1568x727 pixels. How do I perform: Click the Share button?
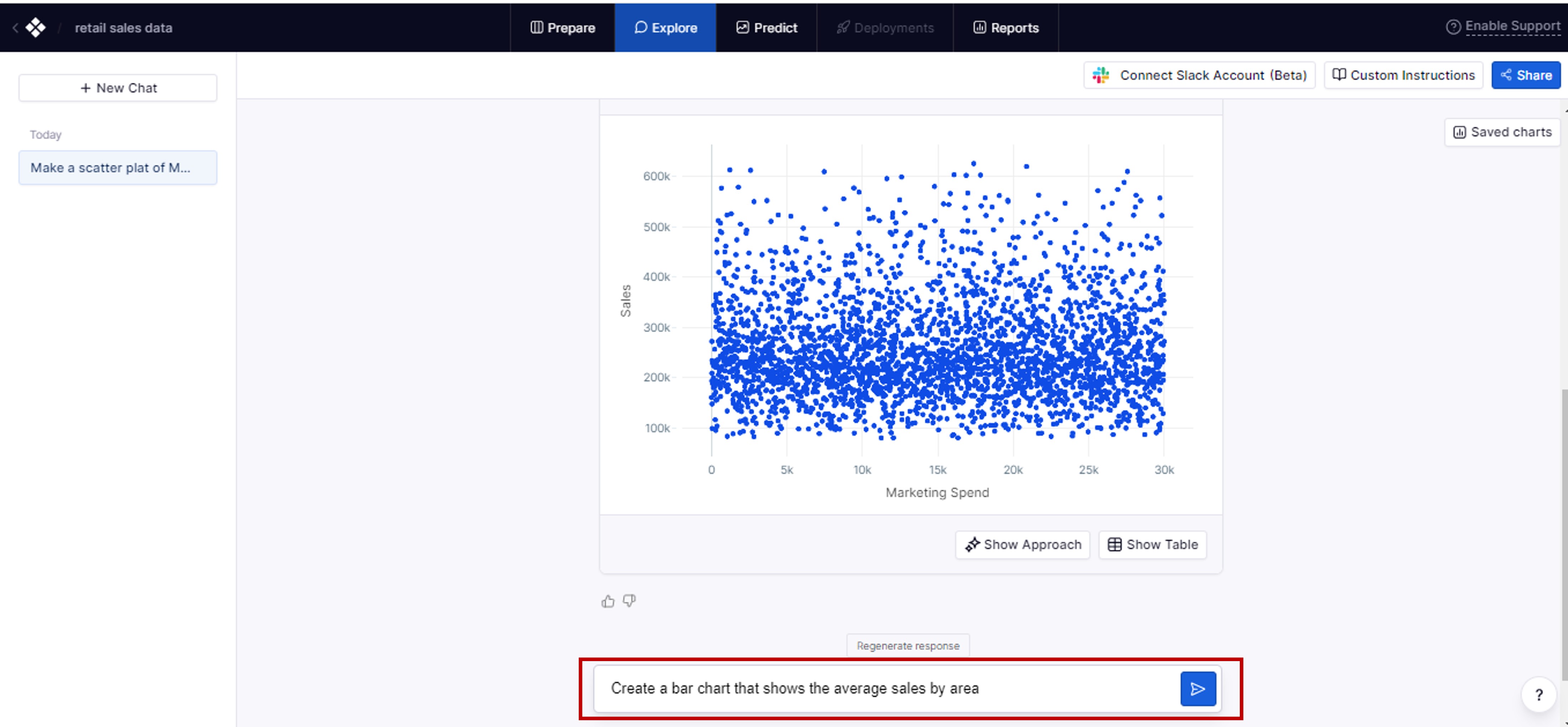(x=1525, y=76)
